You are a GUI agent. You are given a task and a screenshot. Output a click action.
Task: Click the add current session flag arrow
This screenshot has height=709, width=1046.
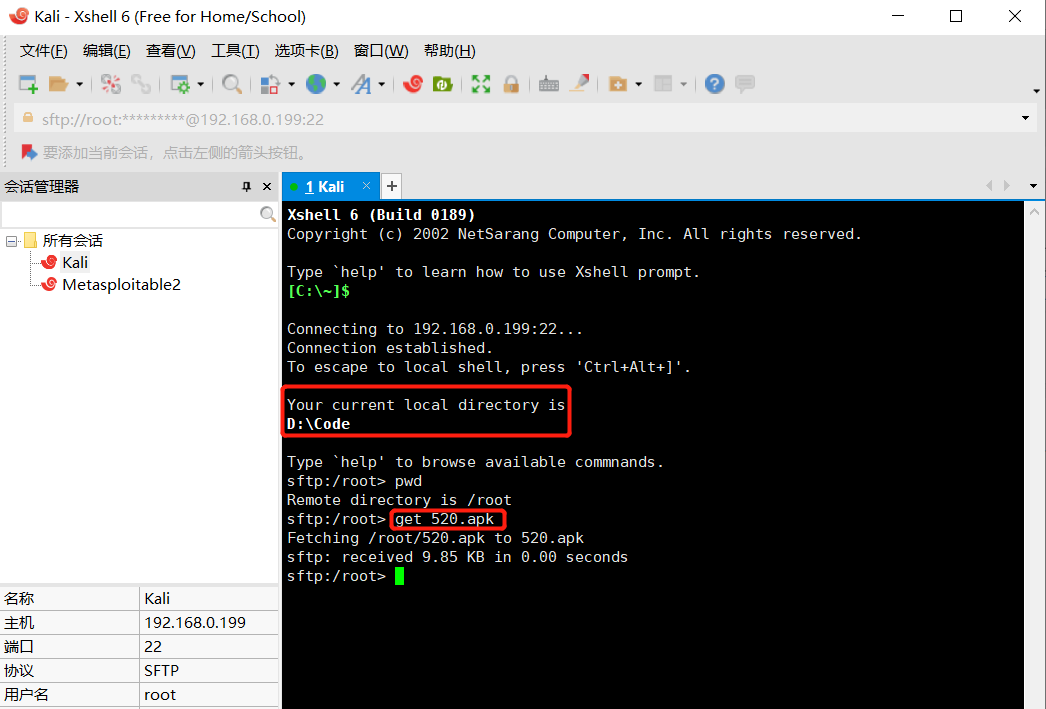tap(29, 153)
